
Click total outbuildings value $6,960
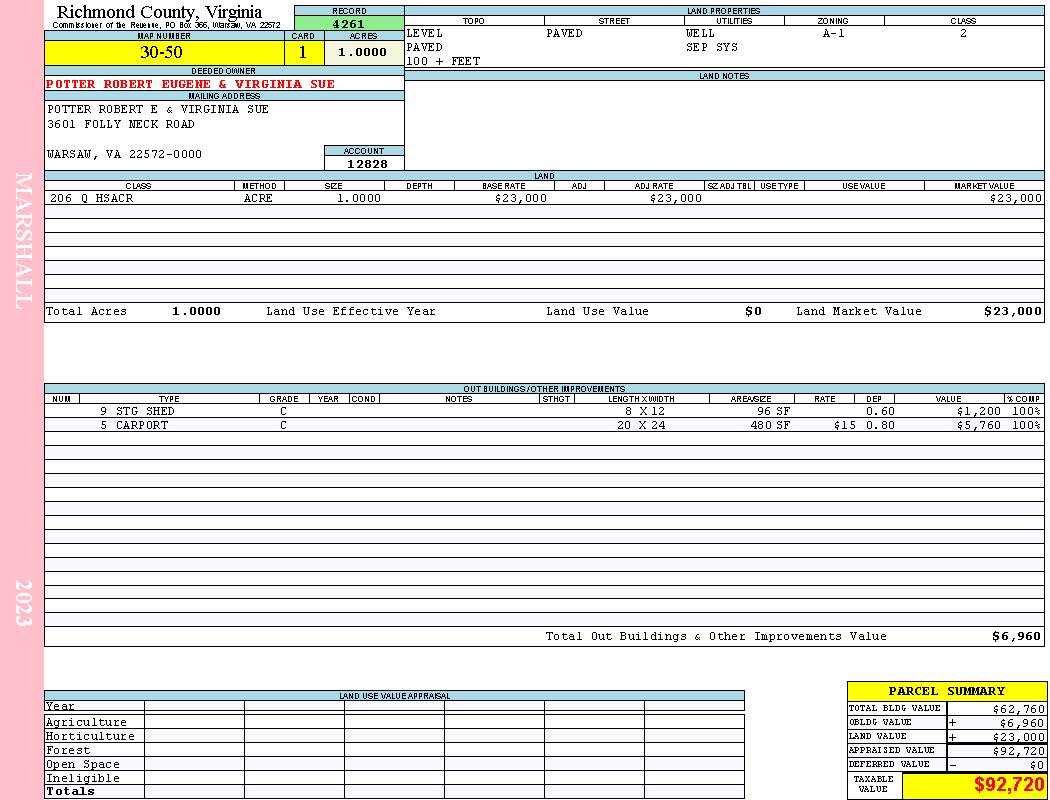click(1017, 636)
